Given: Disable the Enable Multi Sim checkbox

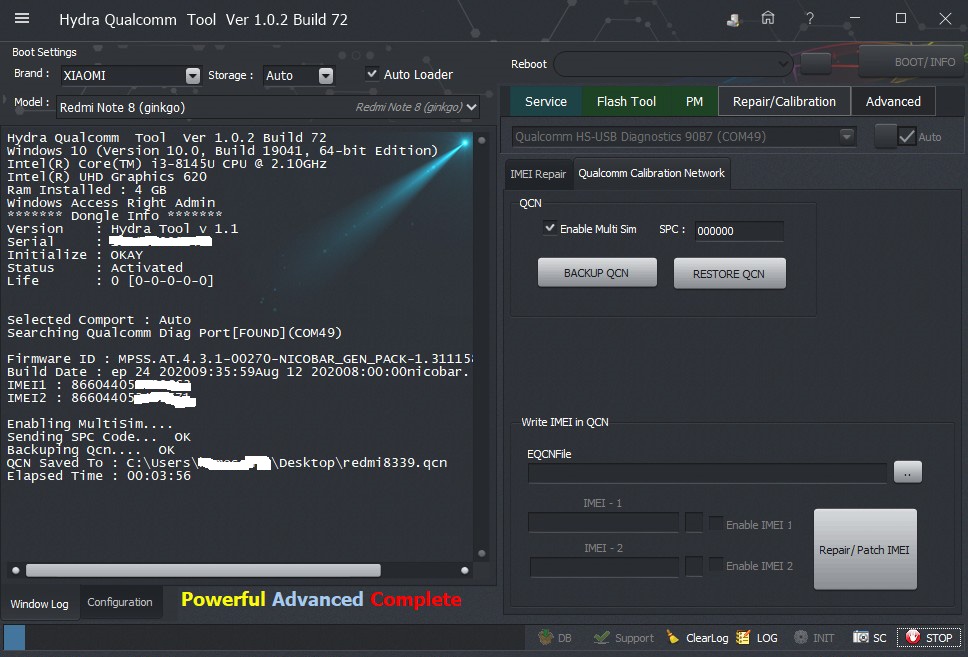Looking at the screenshot, I should point(549,229).
